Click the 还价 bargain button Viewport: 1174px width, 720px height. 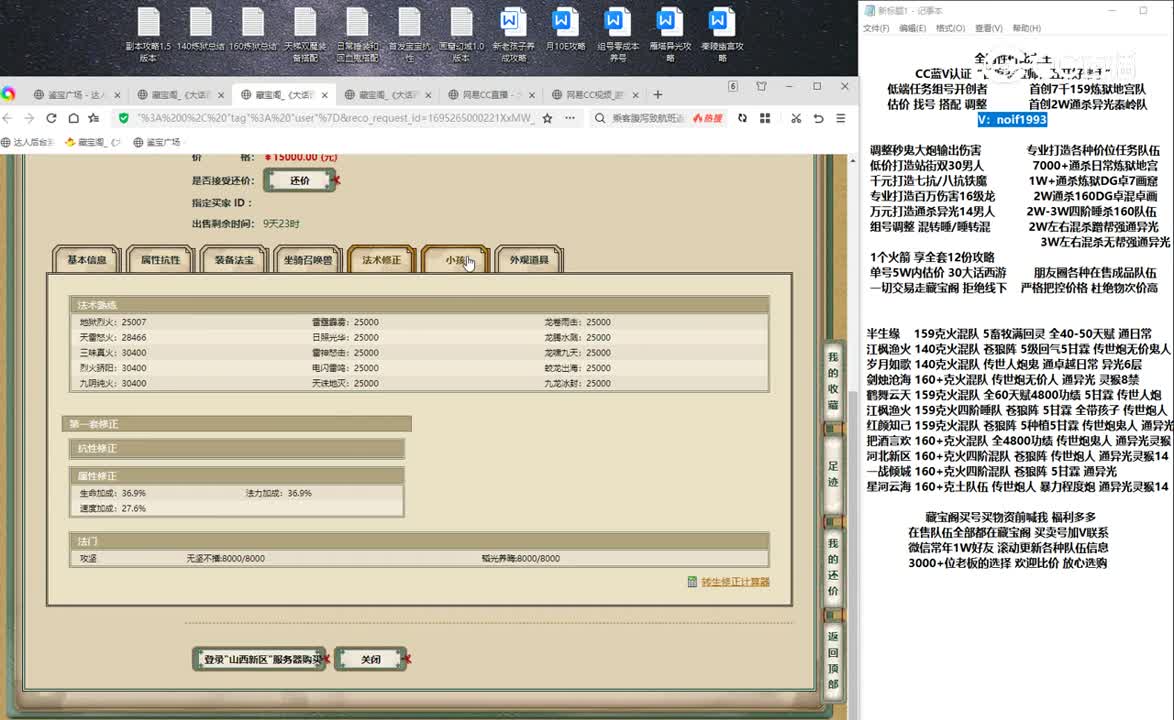tap(299, 180)
